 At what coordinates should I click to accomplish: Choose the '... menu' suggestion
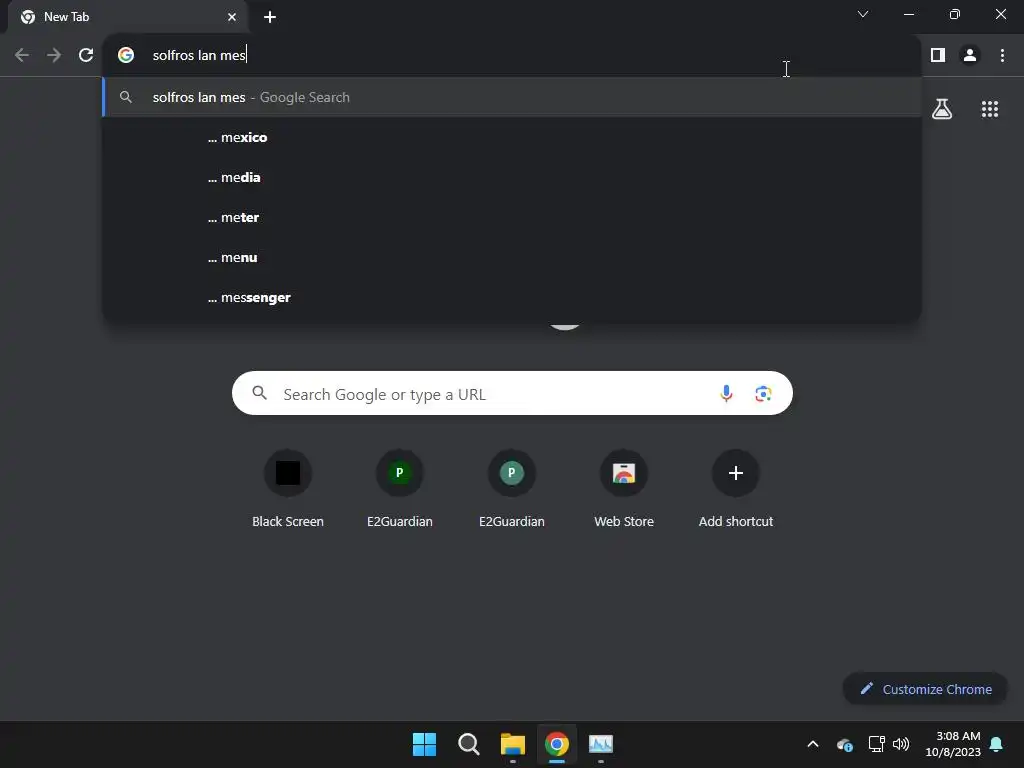pyautogui.click(x=512, y=257)
